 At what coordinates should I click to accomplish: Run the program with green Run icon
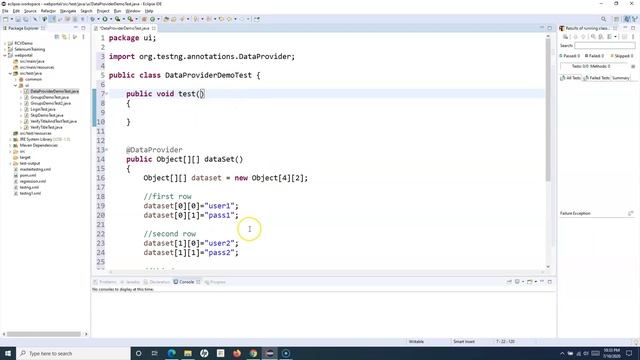pyautogui.click(x=105, y=19)
